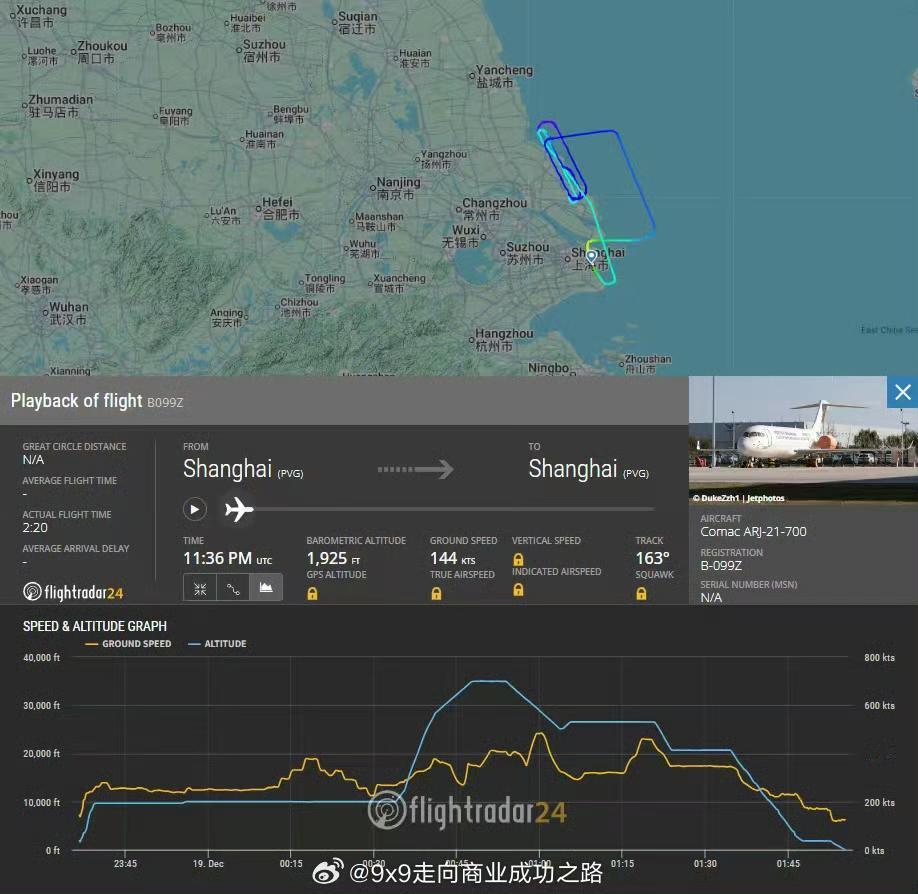Click the GROUND SPEED legend entry

128,643
